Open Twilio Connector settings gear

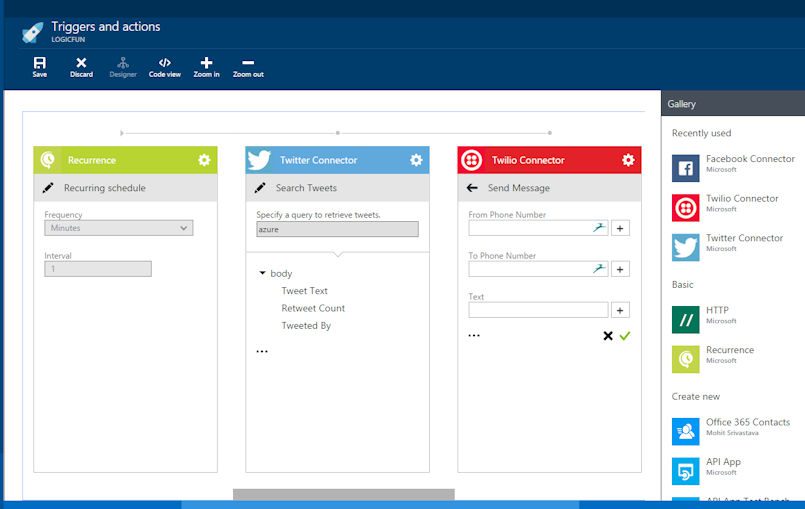click(628, 160)
